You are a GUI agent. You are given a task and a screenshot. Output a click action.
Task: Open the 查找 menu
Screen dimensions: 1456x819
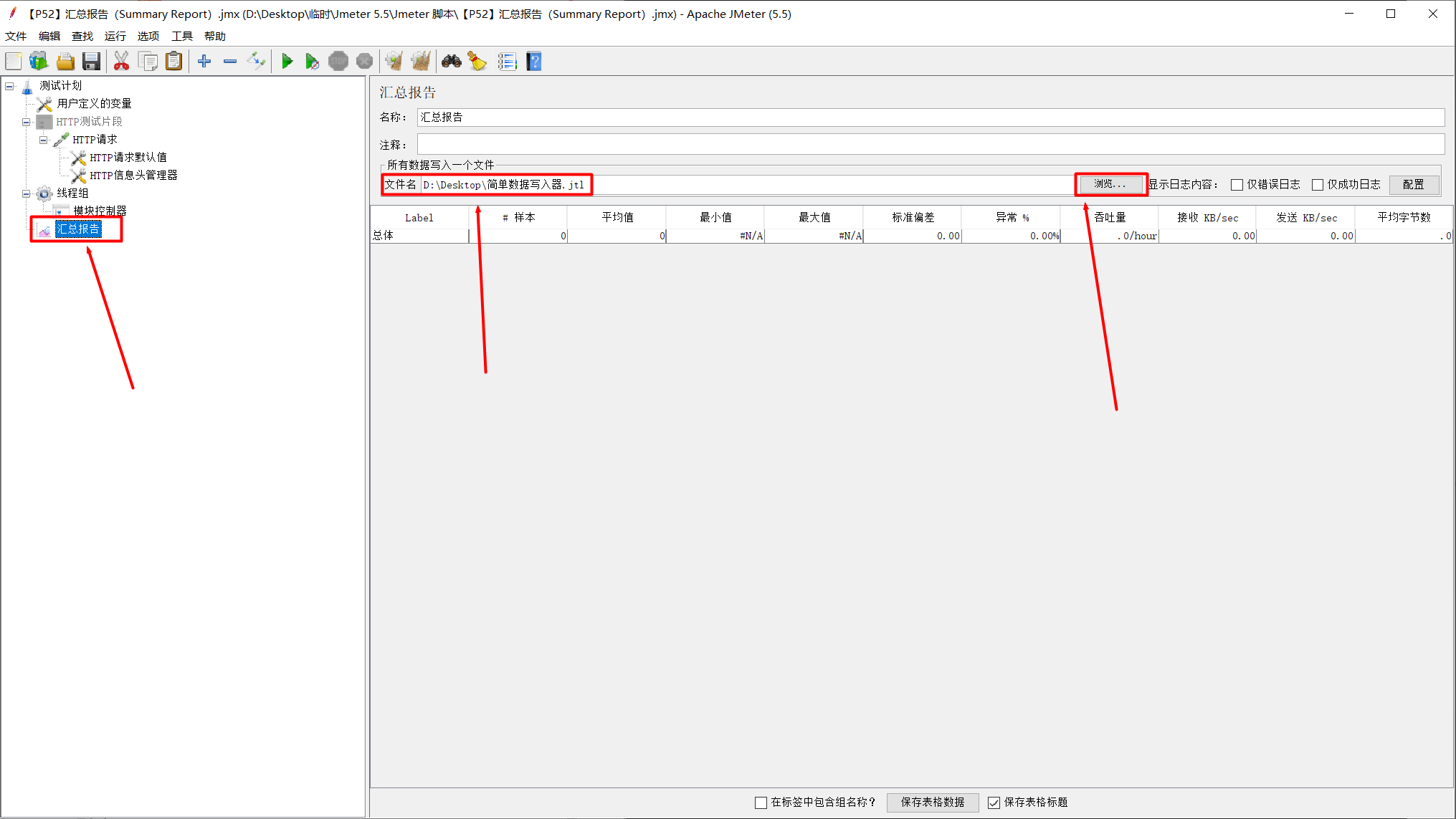82,36
